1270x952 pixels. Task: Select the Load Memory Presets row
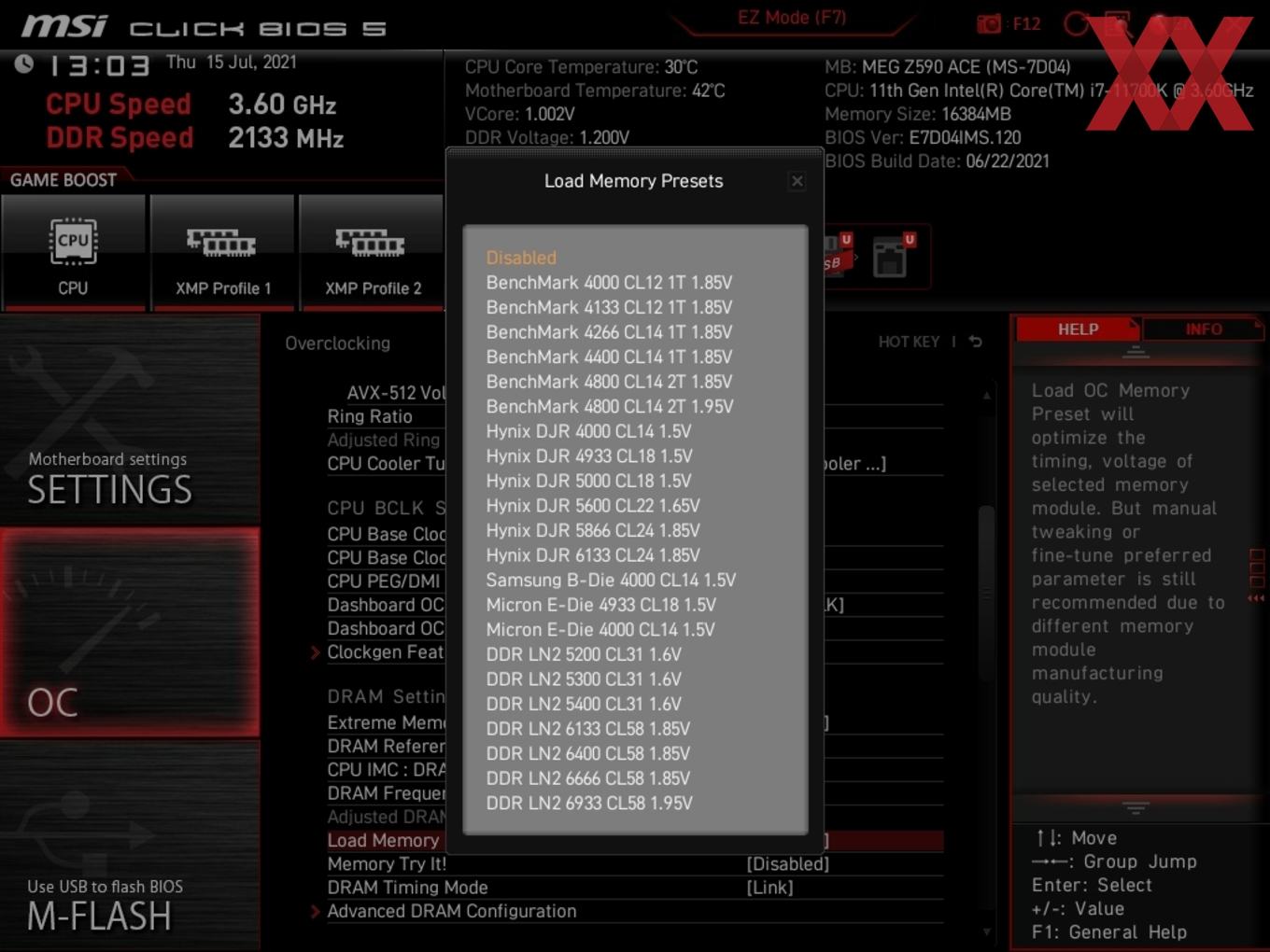tap(385, 840)
